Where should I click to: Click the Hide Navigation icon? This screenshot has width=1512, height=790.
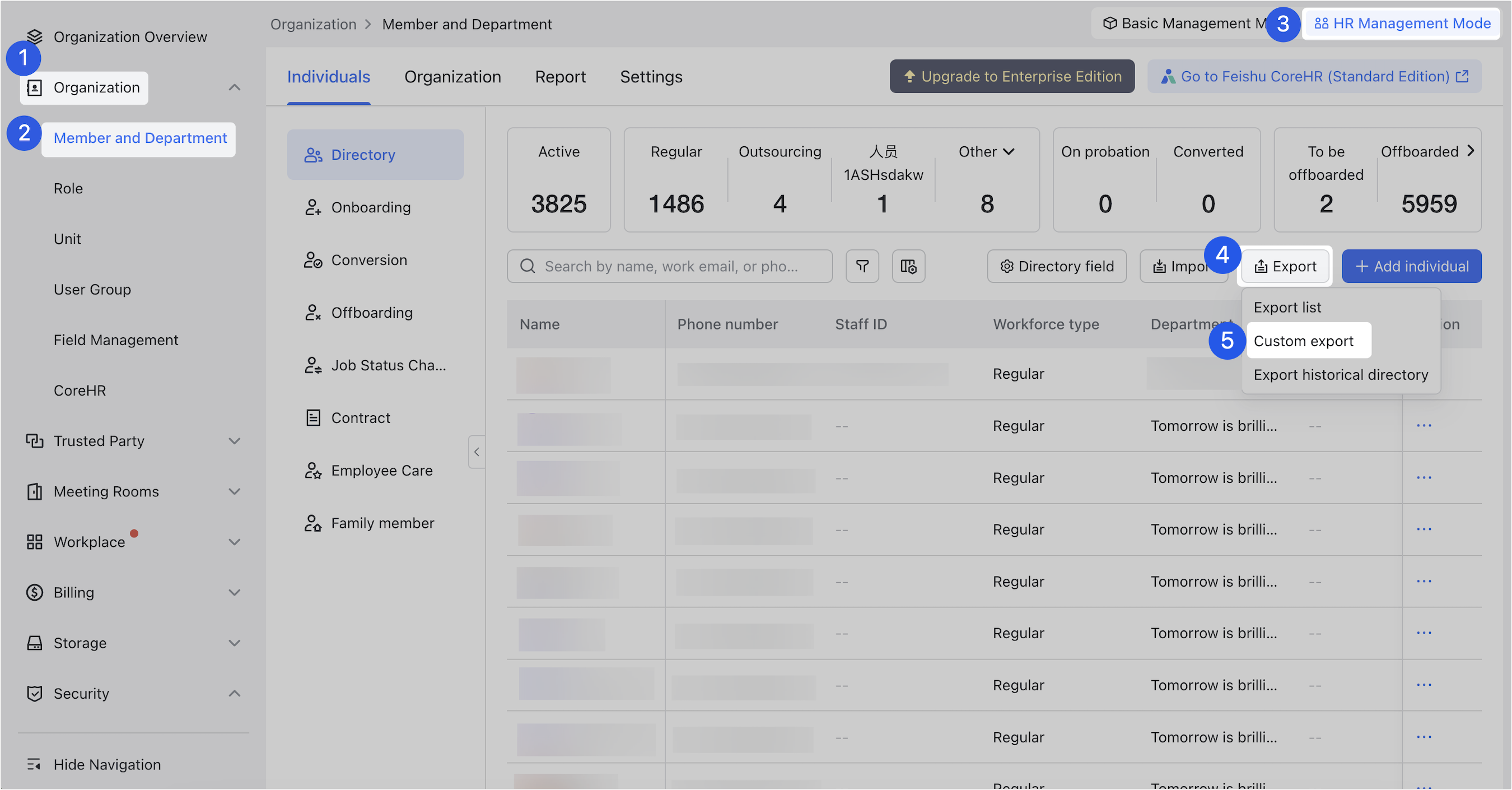click(34, 764)
